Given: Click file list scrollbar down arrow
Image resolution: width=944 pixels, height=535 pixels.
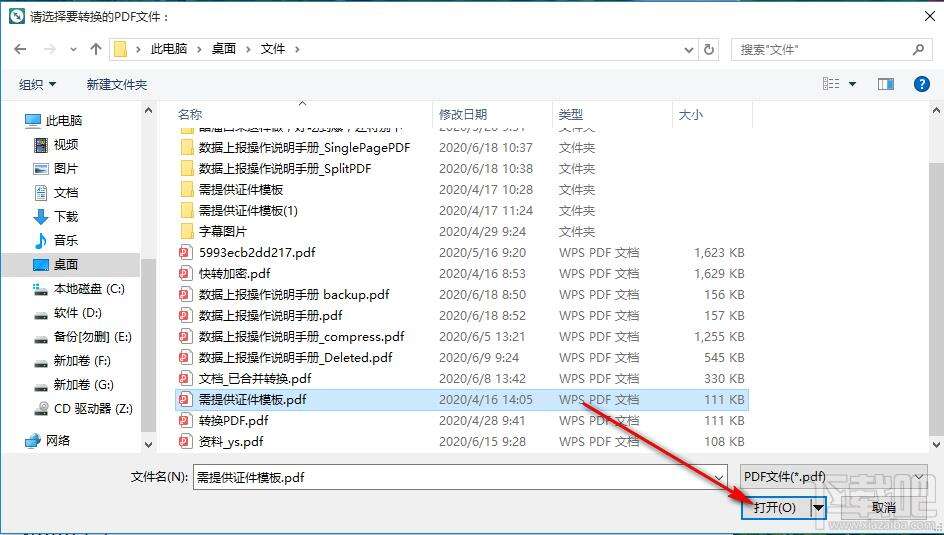Looking at the screenshot, I should (937, 445).
